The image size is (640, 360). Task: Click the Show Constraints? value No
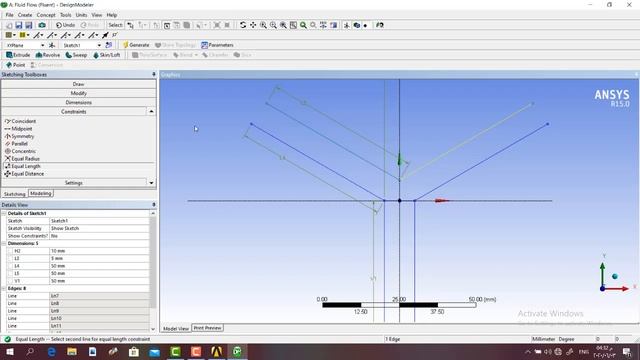(99, 236)
